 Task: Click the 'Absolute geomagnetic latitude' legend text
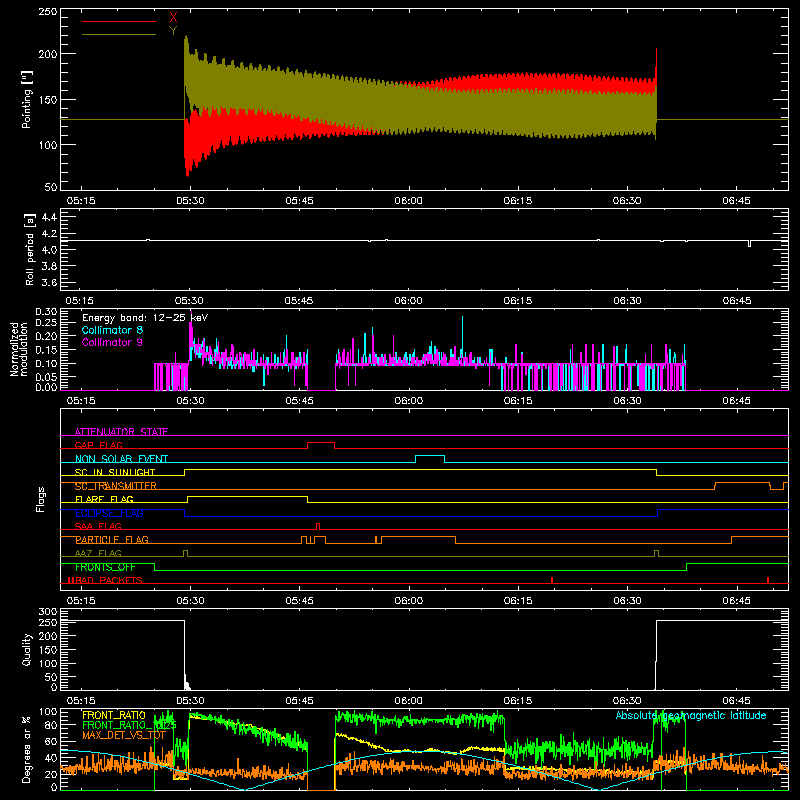tap(691, 715)
